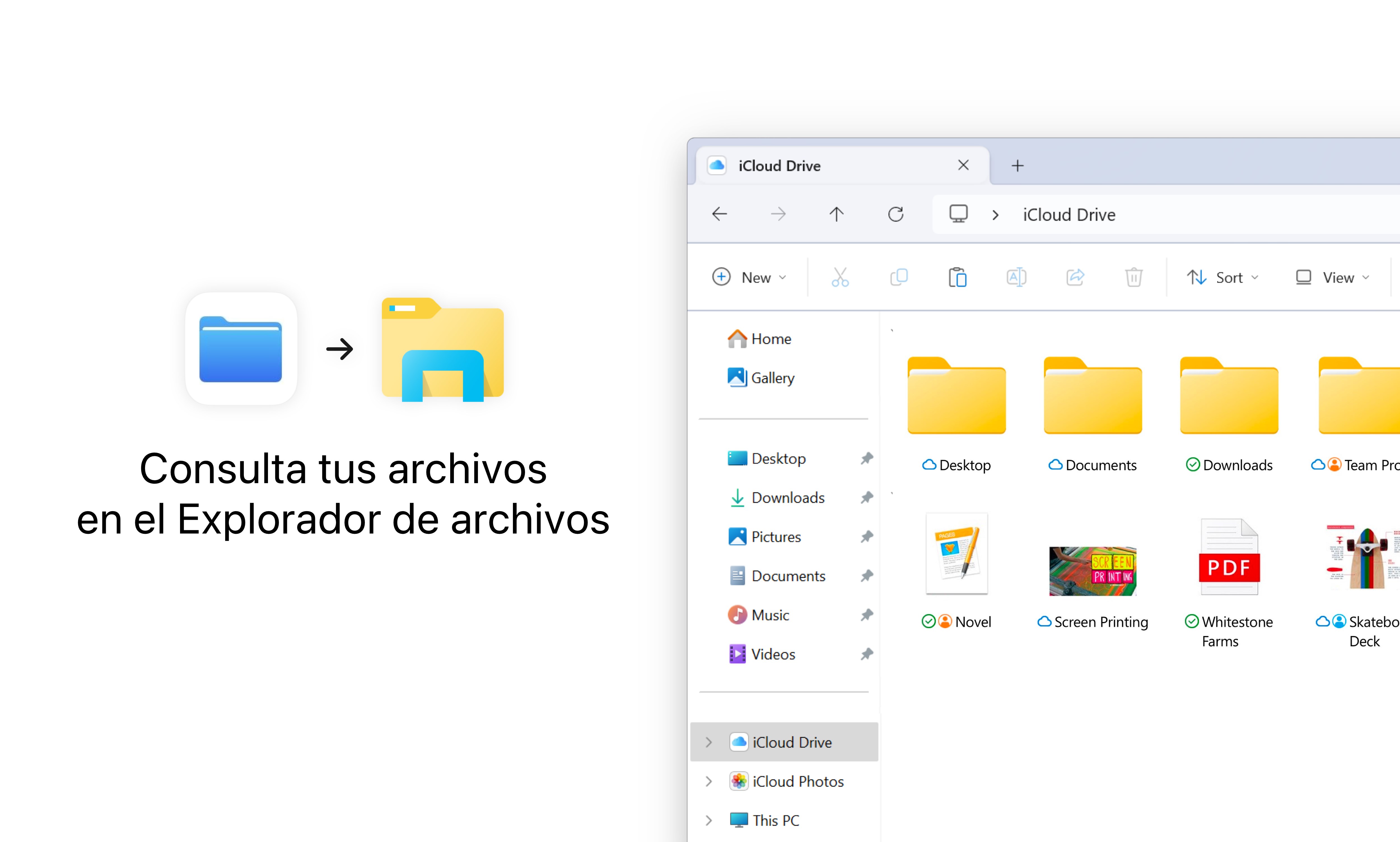
Task: Select the Desktop folder in file pane
Action: [x=957, y=415]
